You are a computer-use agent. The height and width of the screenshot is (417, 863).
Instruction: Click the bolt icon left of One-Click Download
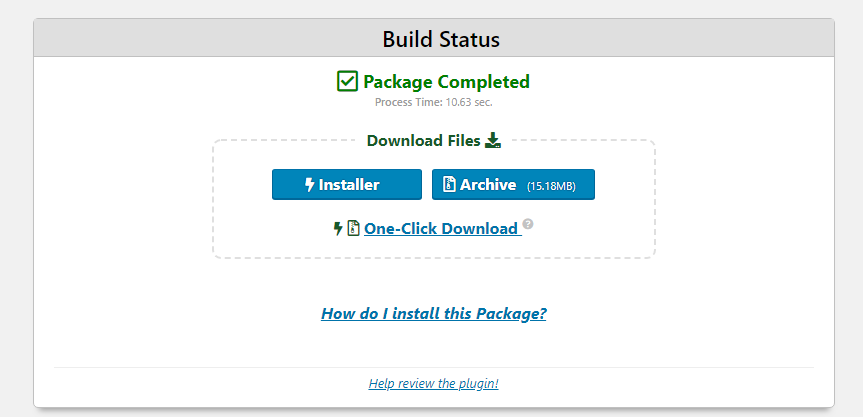tap(338, 228)
